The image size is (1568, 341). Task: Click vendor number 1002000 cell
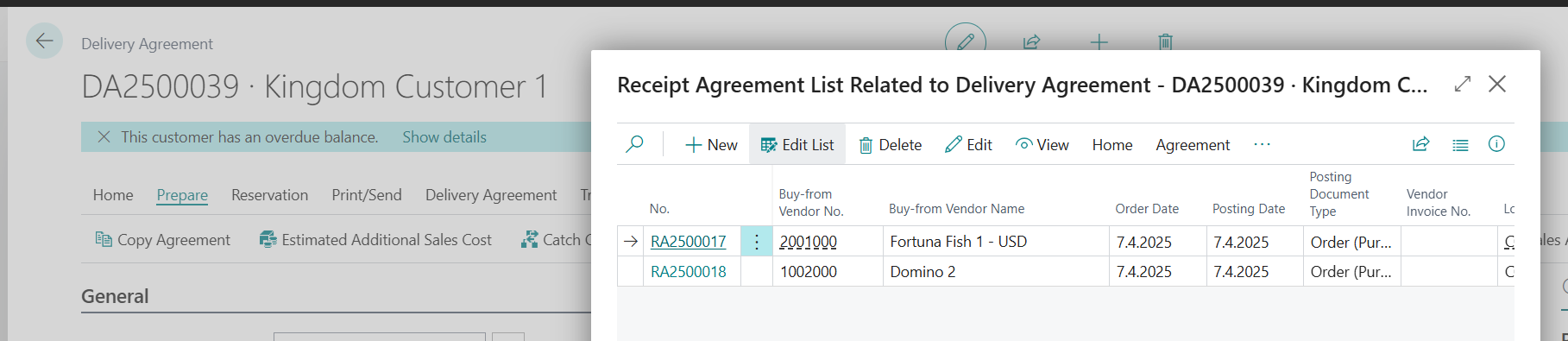tap(828, 272)
